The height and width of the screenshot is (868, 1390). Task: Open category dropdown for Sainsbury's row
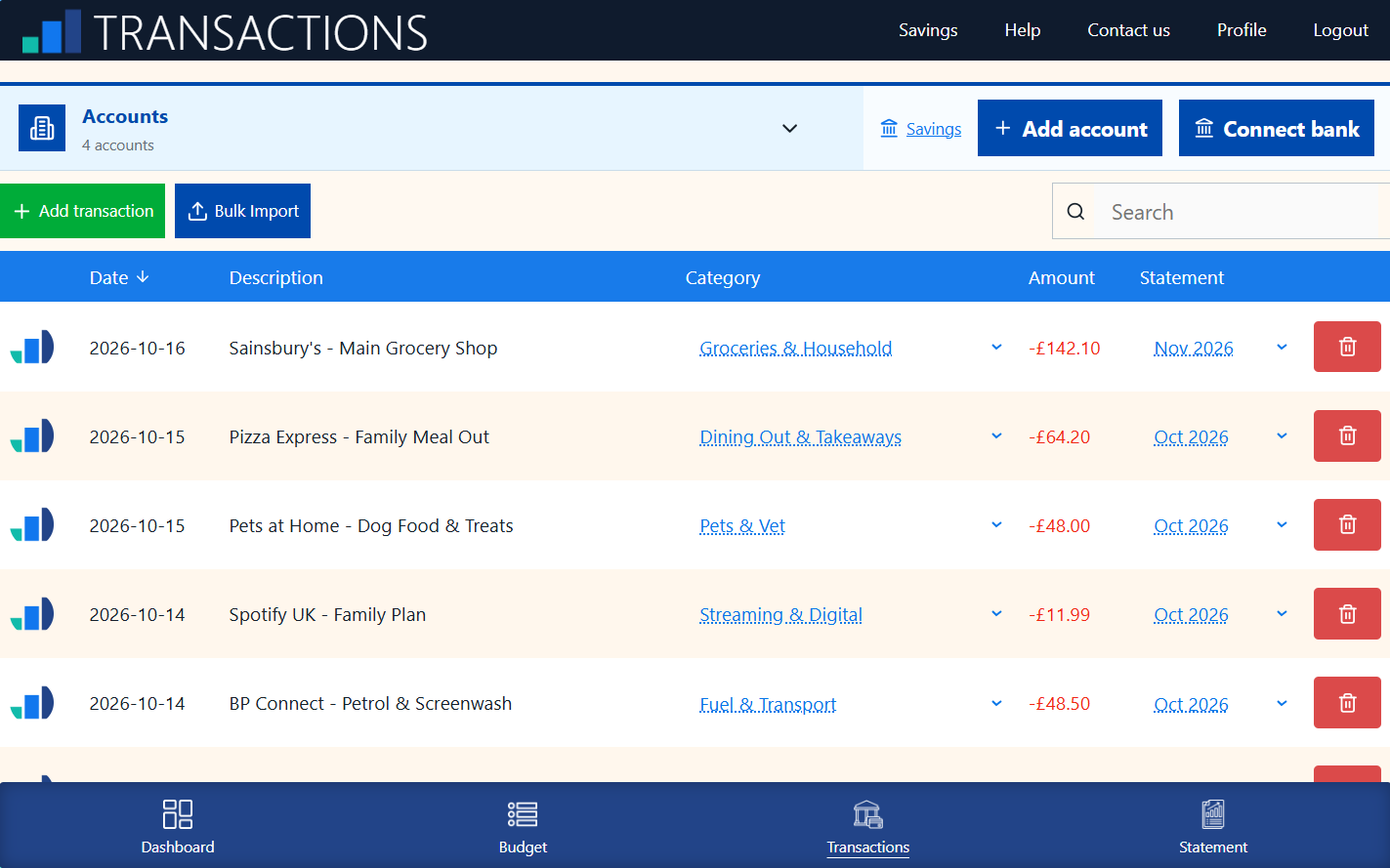(996, 347)
